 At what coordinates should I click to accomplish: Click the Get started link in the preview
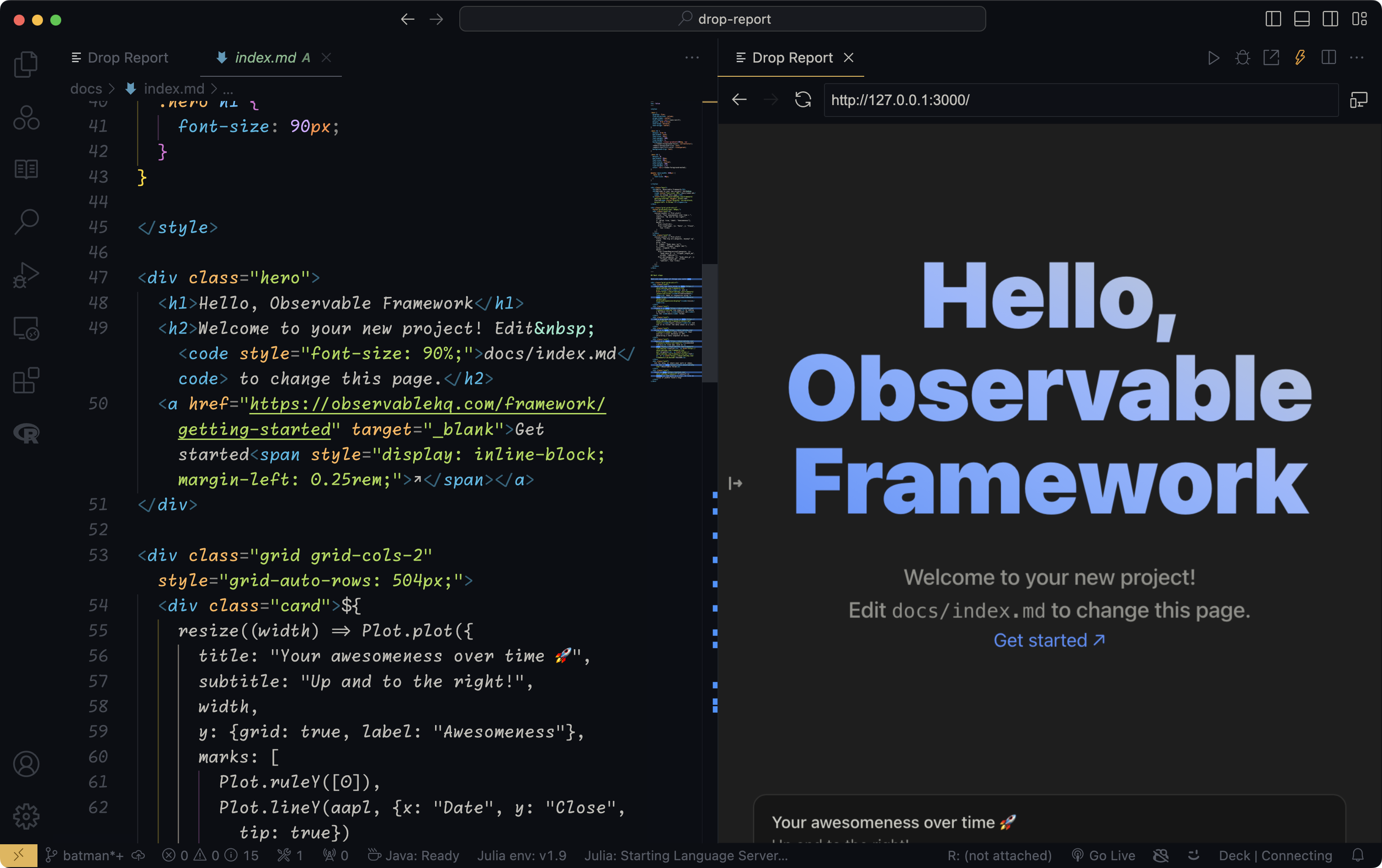(x=1048, y=640)
